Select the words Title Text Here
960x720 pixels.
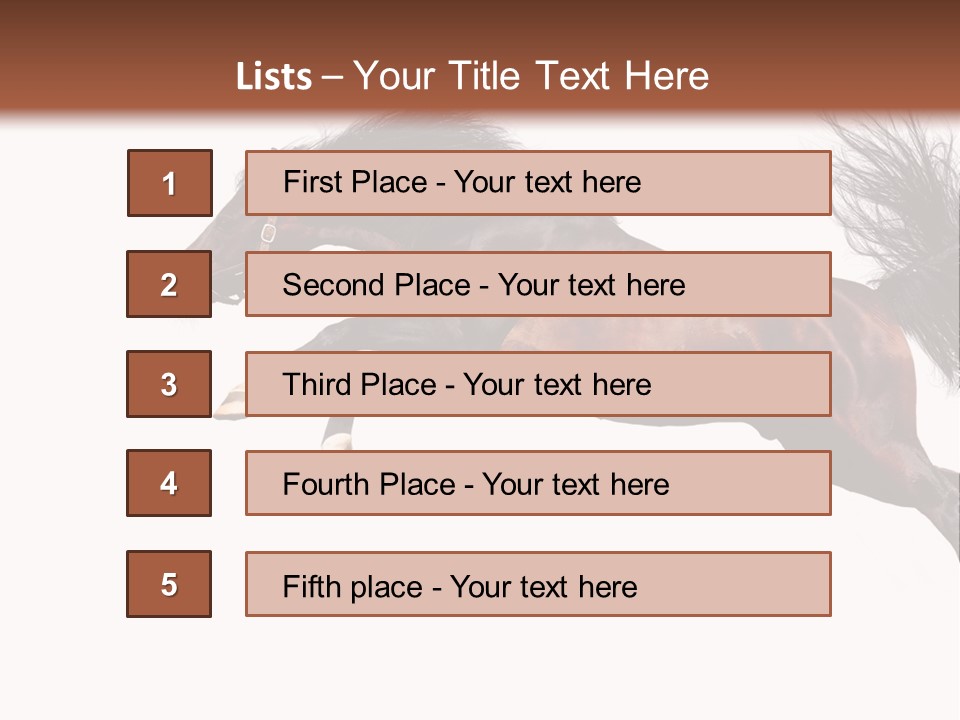coord(579,77)
